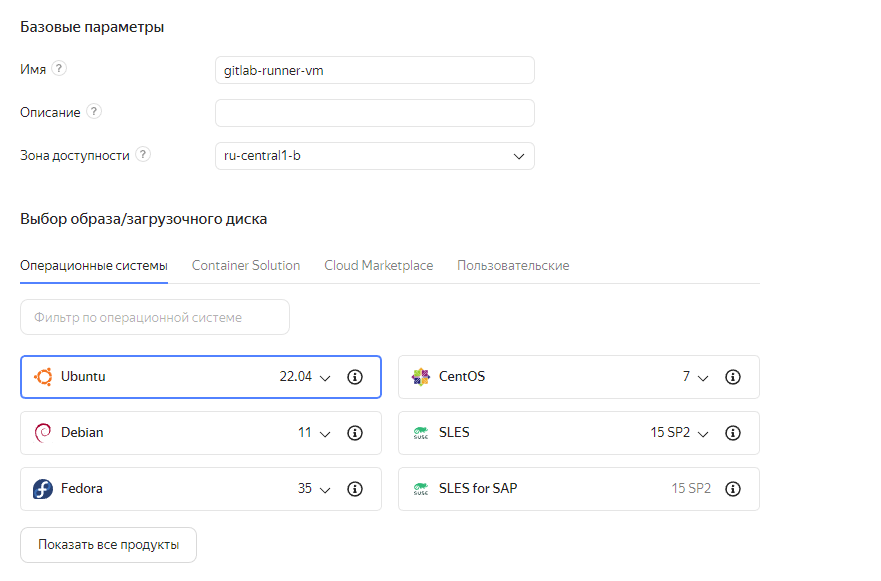The width and height of the screenshot is (881, 581).
Task: Show info for the Debian image
Action: (x=354, y=433)
